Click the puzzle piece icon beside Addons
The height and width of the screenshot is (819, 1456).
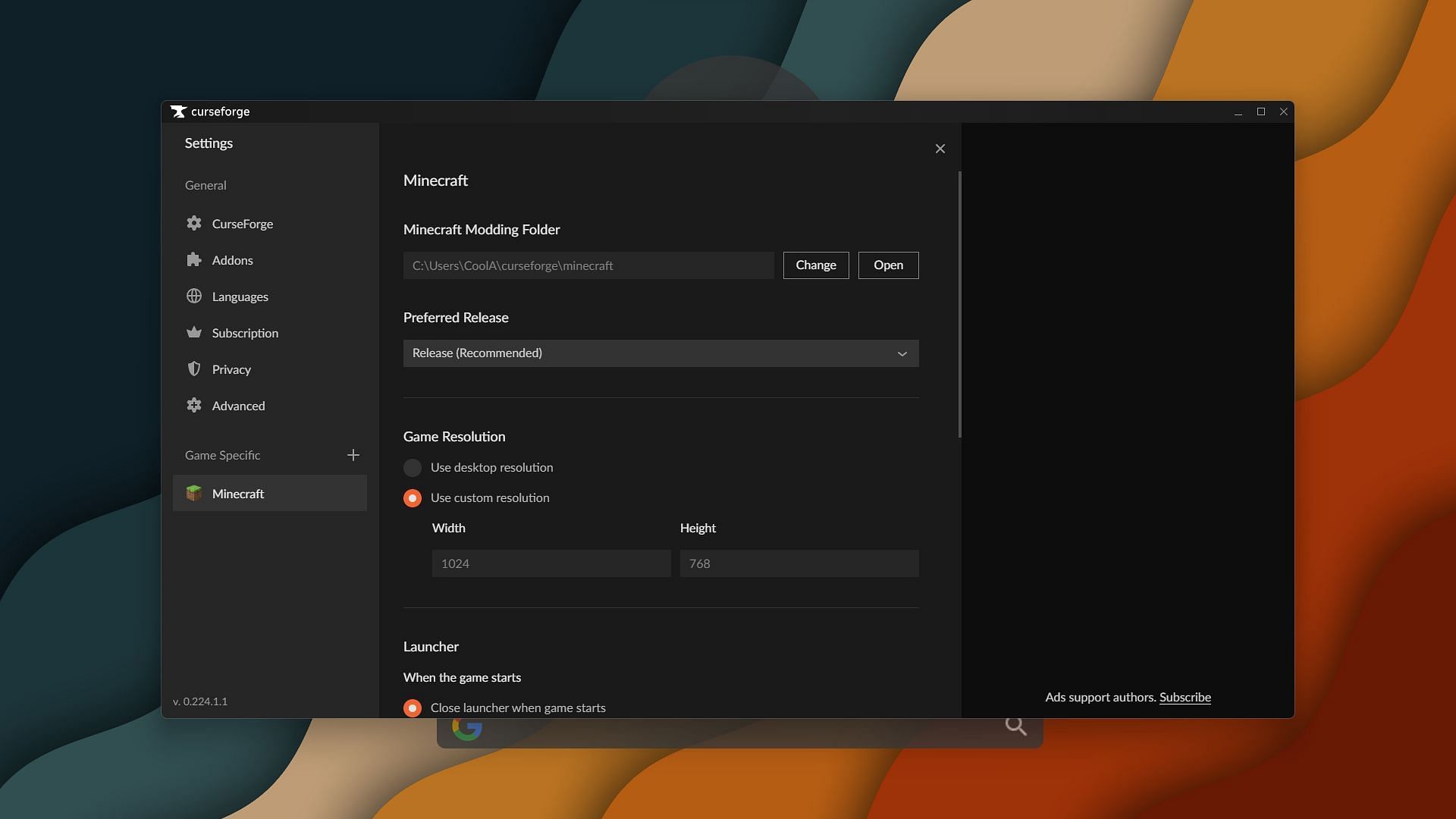coord(194,259)
